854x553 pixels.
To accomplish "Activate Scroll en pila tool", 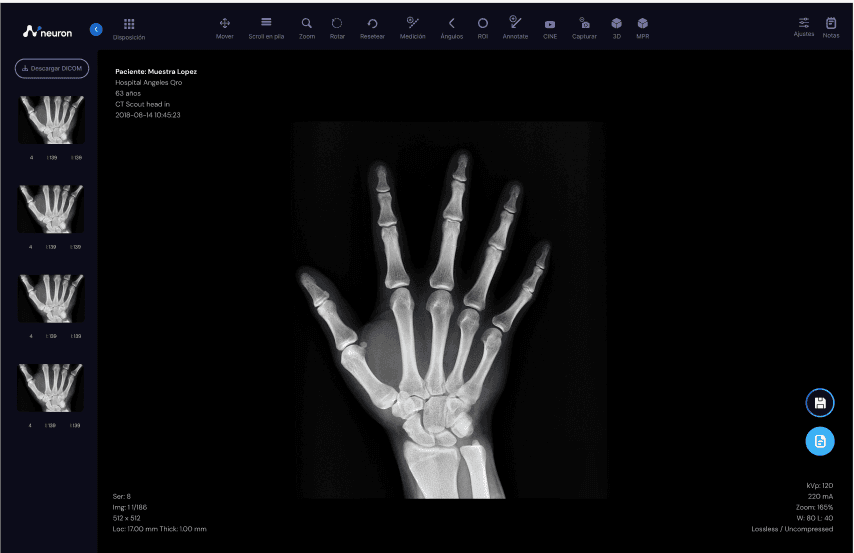I will pyautogui.click(x=266, y=23).
